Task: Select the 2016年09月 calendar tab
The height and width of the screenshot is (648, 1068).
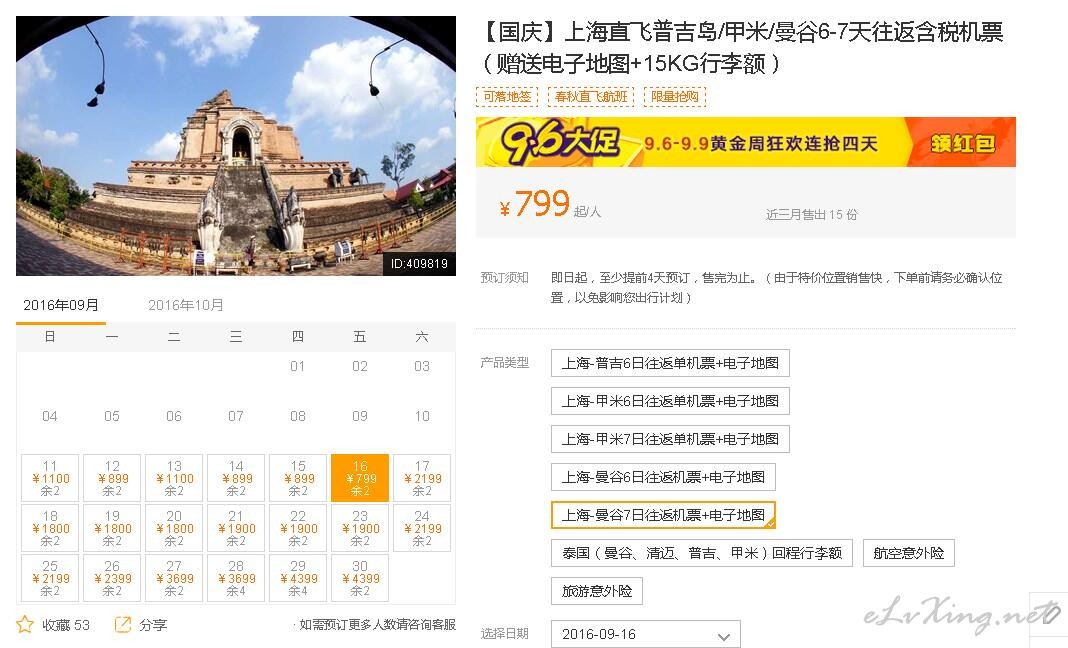Action: [x=61, y=305]
